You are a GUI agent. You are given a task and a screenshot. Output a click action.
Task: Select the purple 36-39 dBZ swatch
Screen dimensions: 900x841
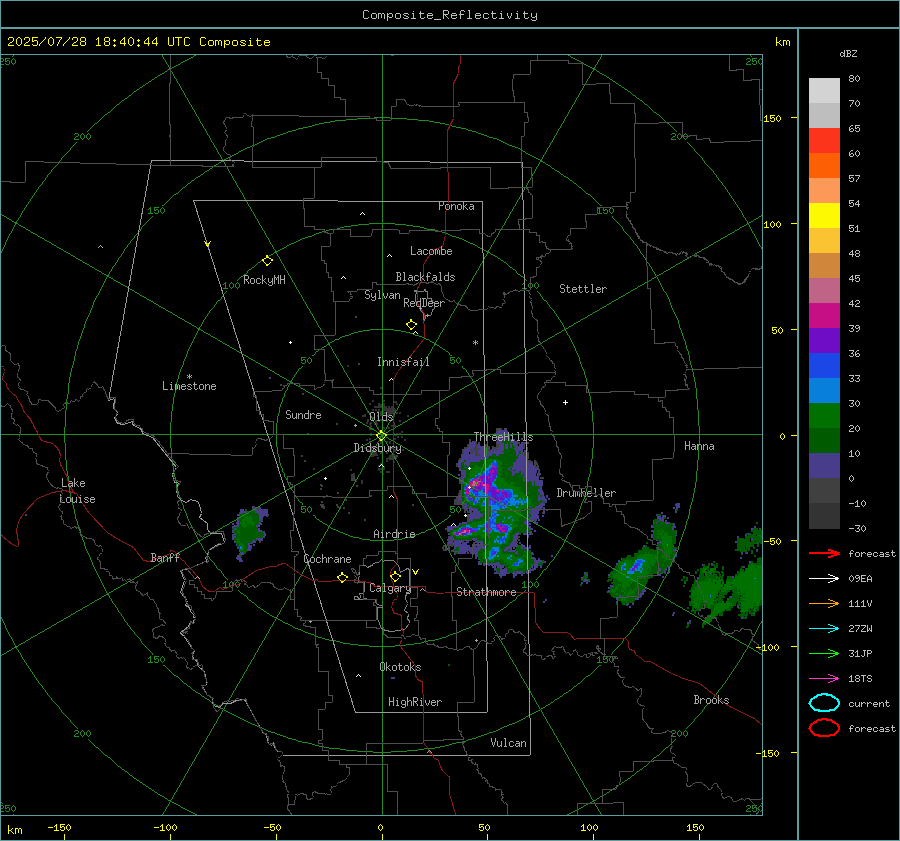(x=824, y=340)
